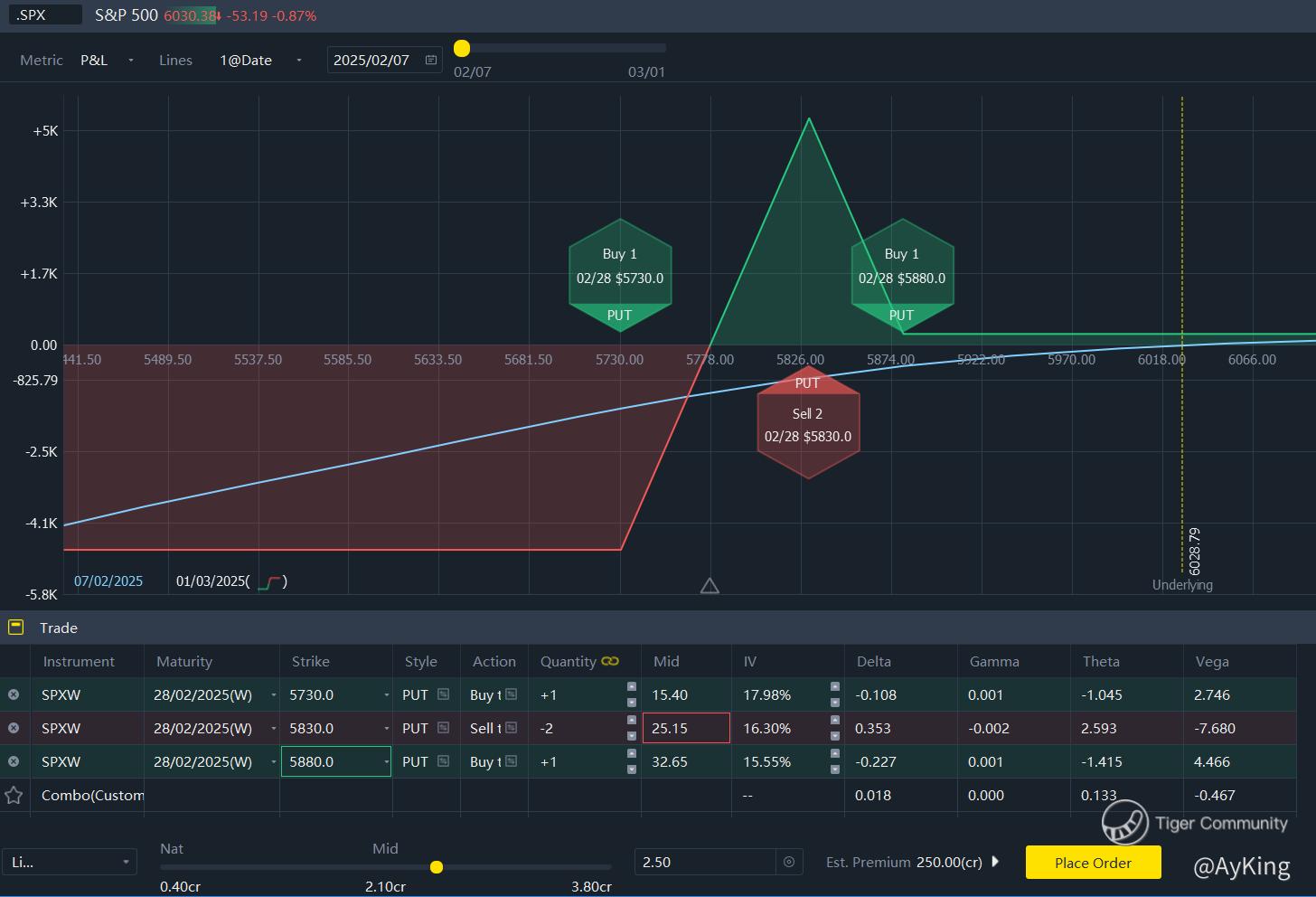This screenshot has height=897, width=1316.
Task: Switch Sell action icon in the 5830.0 row
Action: tap(511, 728)
